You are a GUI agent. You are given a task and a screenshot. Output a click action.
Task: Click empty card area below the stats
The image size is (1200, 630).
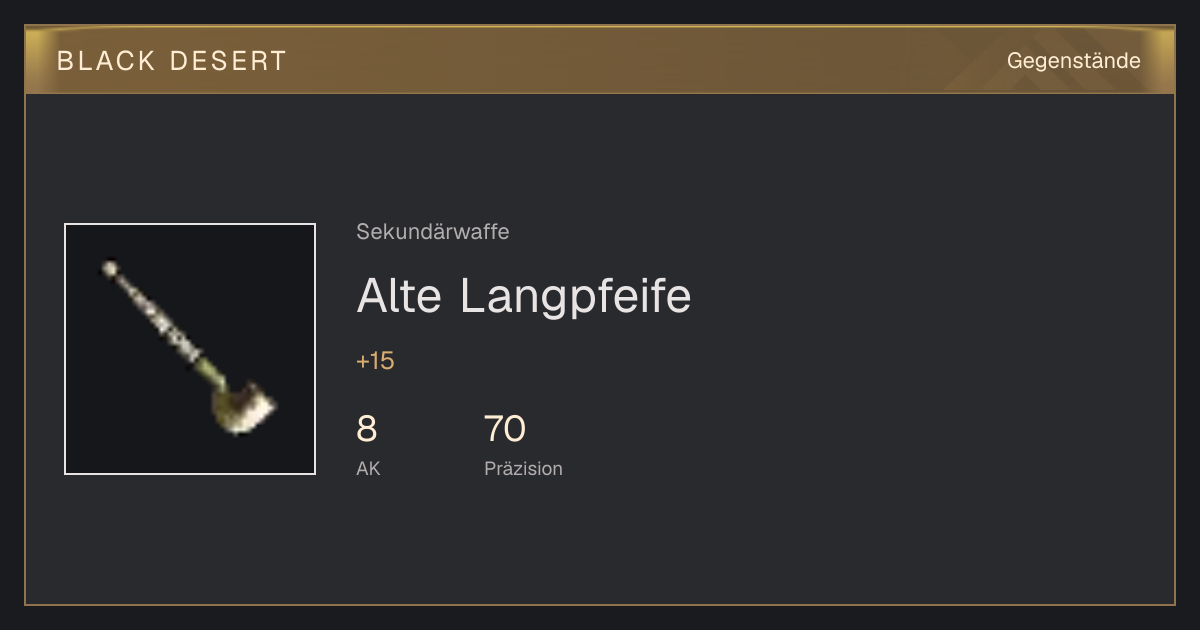point(600,545)
